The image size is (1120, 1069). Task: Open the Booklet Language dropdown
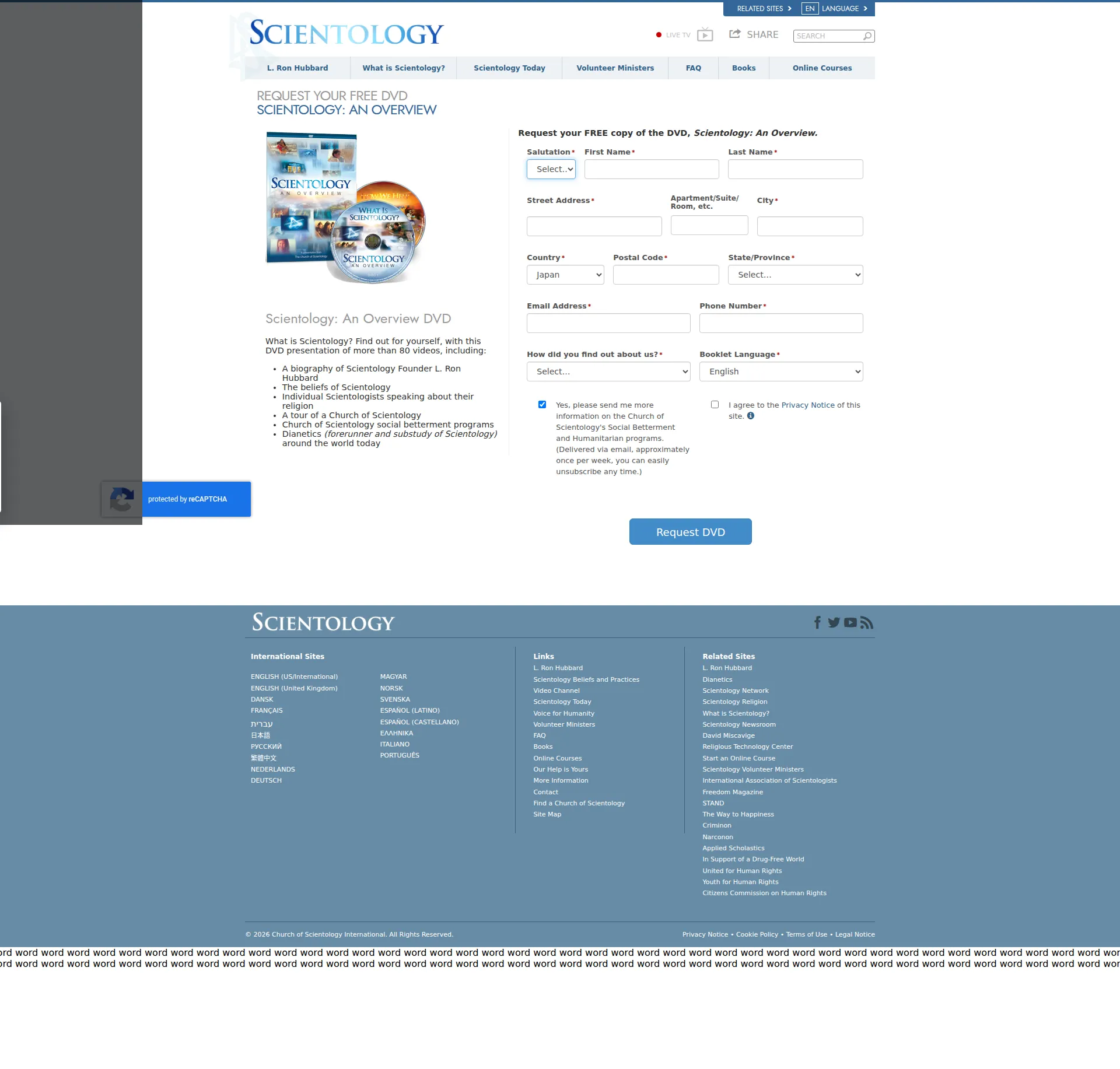tap(781, 371)
